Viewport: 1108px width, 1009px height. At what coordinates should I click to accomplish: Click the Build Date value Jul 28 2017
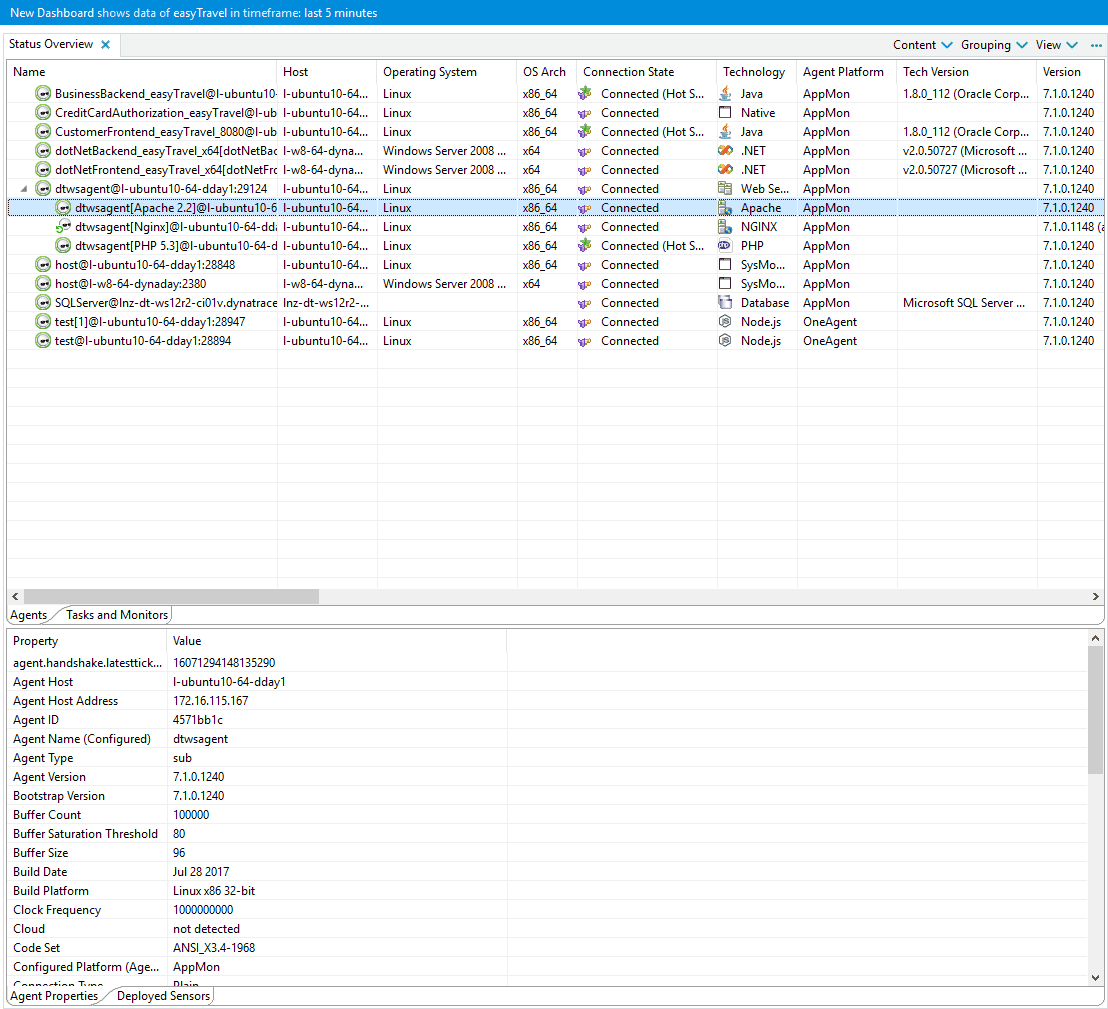201,872
